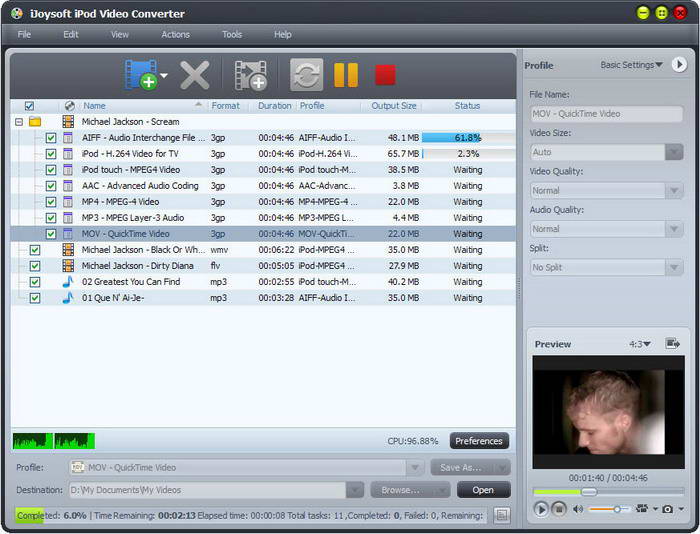This screenshot has width=700, height=534.
Task: Click the Add Profile film icon
Action: pyautogui.click(x=250, y=75)
